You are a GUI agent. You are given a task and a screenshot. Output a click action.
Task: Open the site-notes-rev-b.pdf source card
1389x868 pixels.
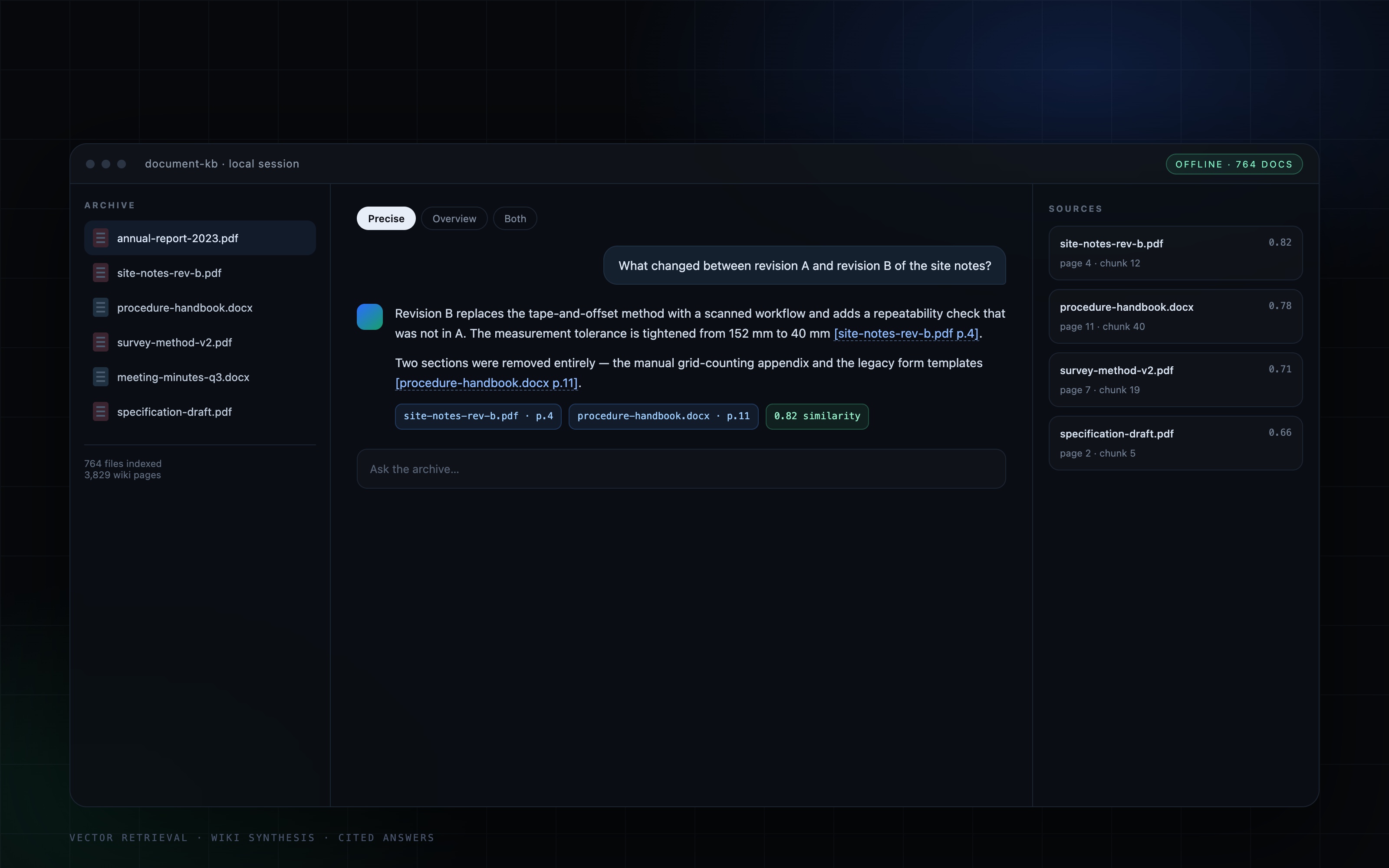pos(1175,253)
